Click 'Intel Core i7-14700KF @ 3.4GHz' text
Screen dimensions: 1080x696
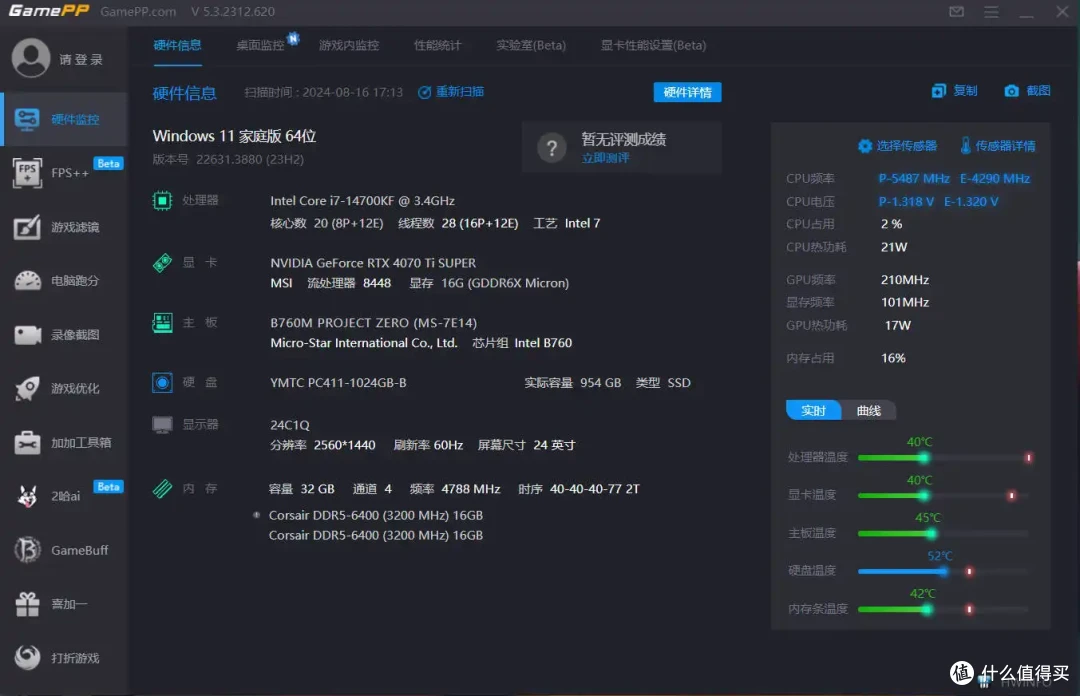362,201
